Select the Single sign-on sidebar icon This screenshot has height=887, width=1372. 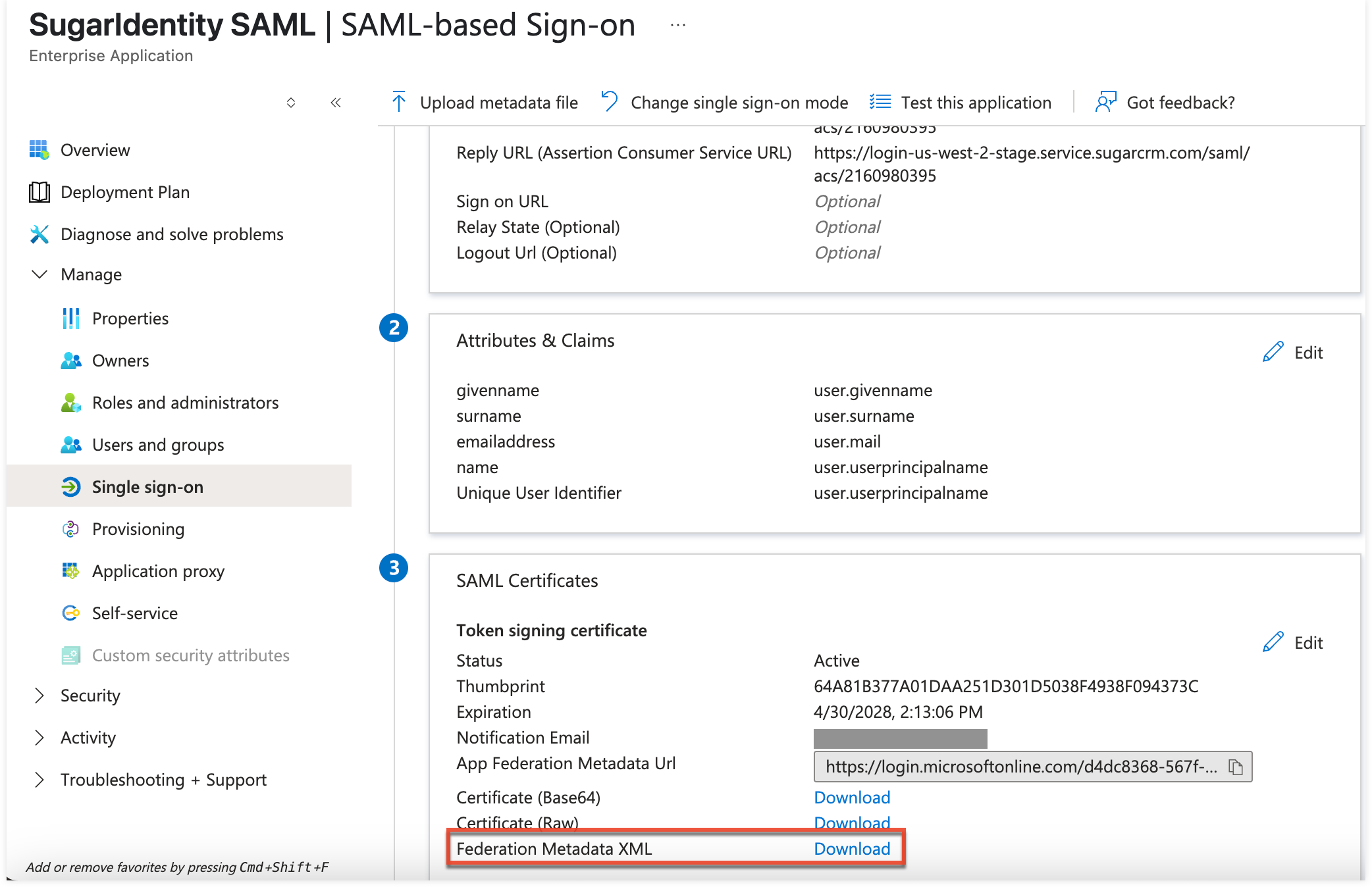(70, 487)
